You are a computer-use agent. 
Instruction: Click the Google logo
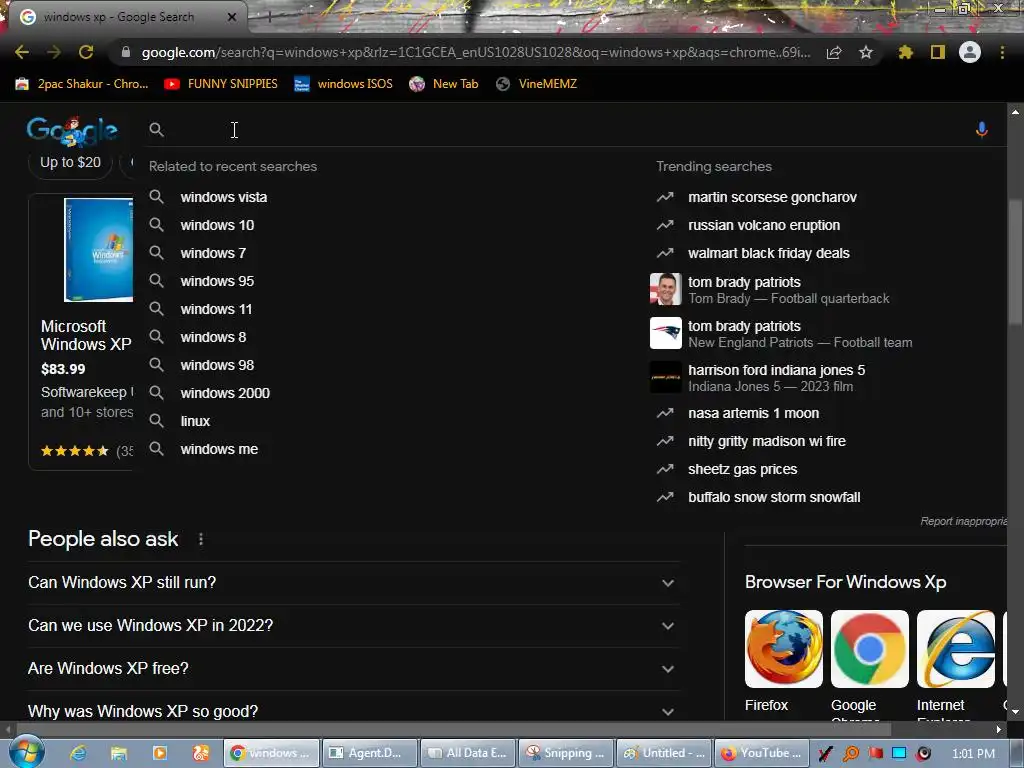coord(72,131)
